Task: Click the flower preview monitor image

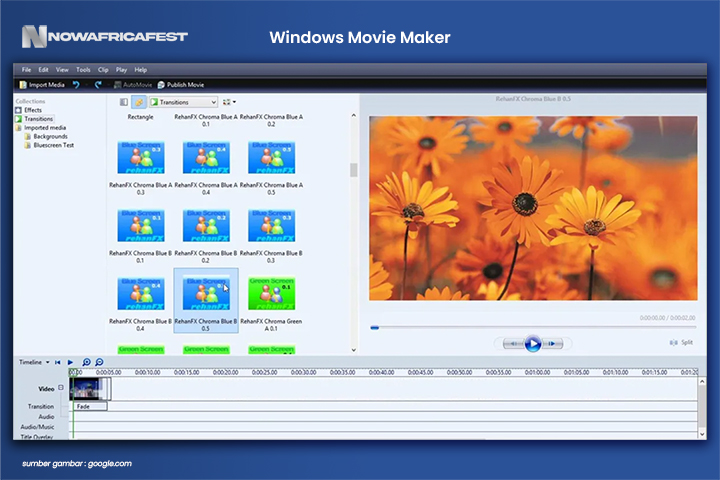Action: point(533,208)
